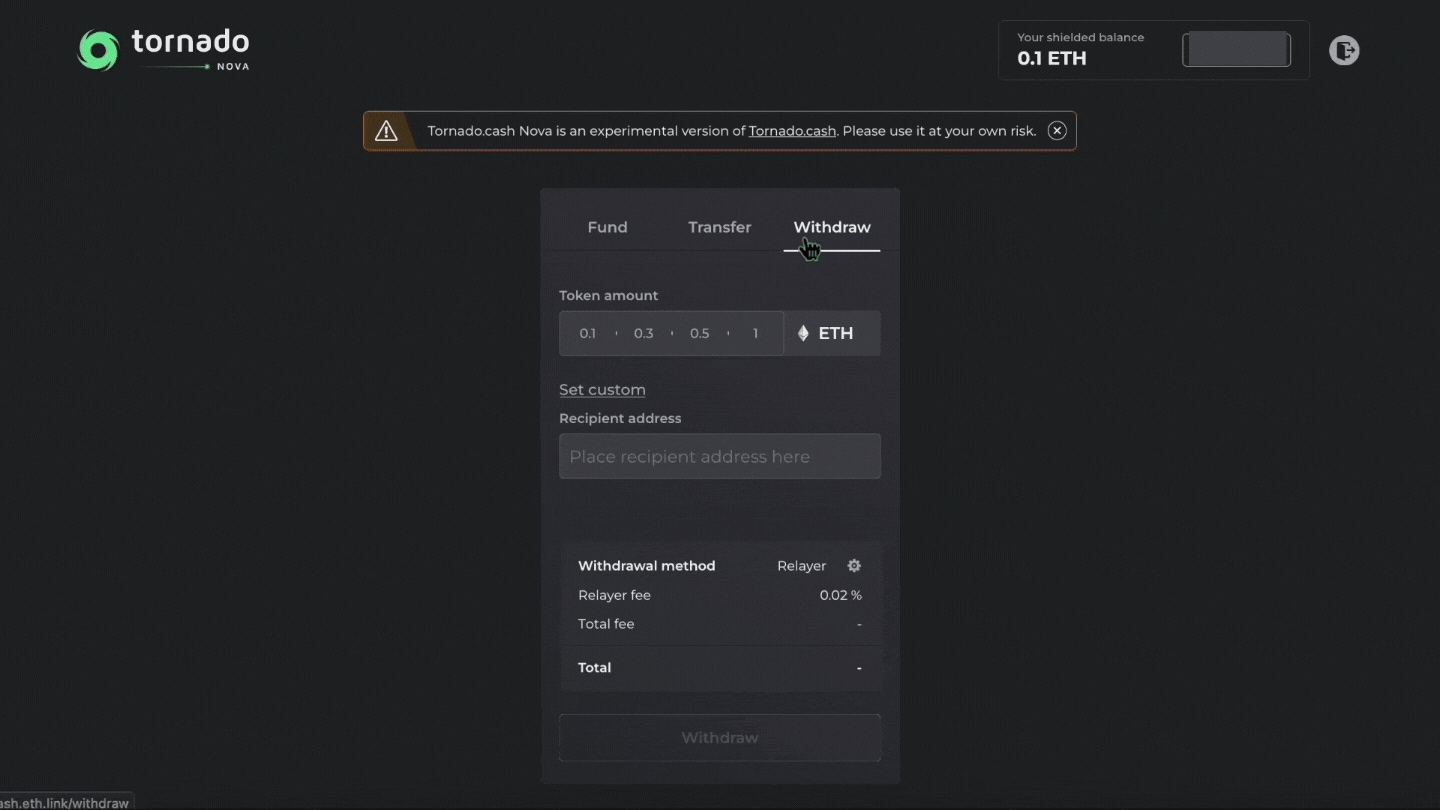Click the green Tornado swirl logo

tap(98, 50)
